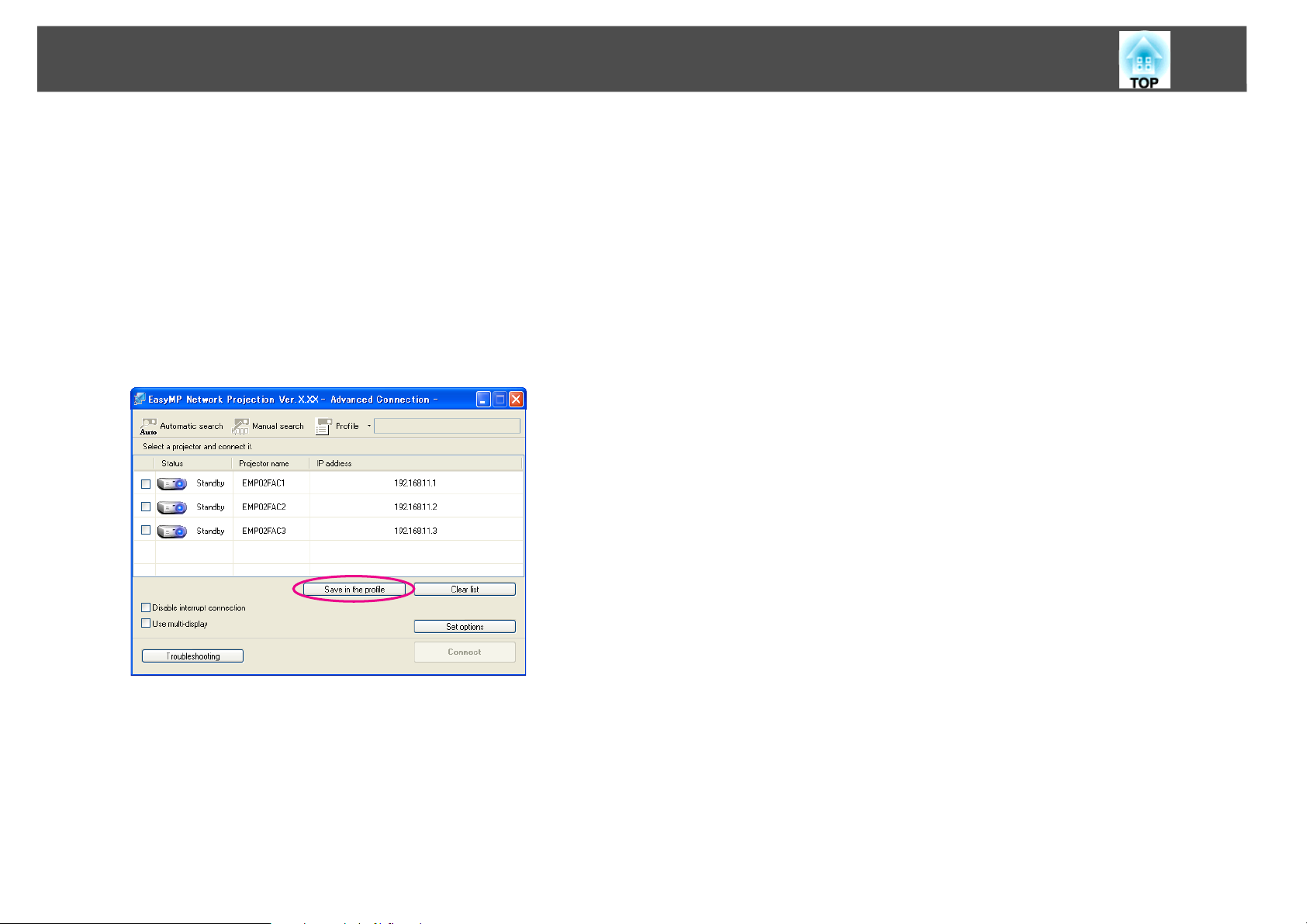
Task: Click the projector icon in EMP02FAC2 row
Action: [x=172, y=507]
